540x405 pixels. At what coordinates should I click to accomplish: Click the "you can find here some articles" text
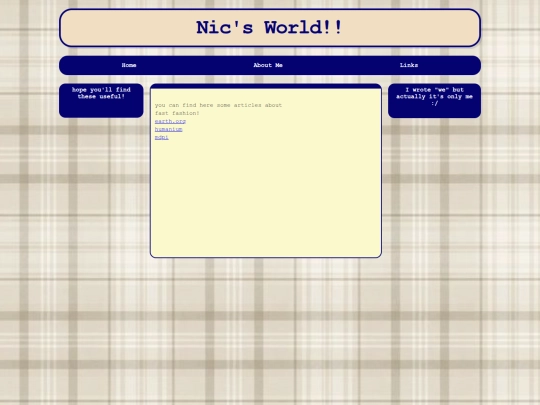[x=218, y=109]
